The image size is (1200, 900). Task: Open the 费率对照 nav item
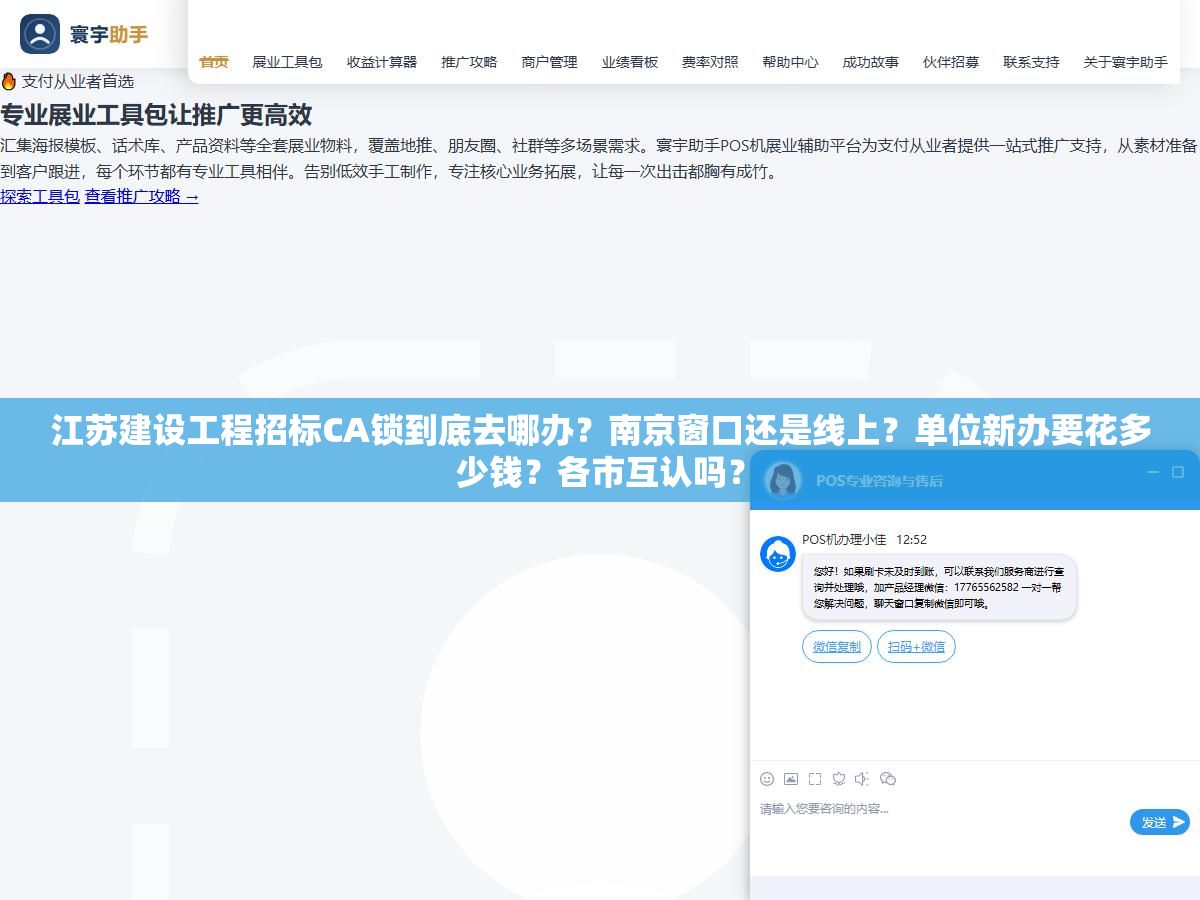click(710, 62)
